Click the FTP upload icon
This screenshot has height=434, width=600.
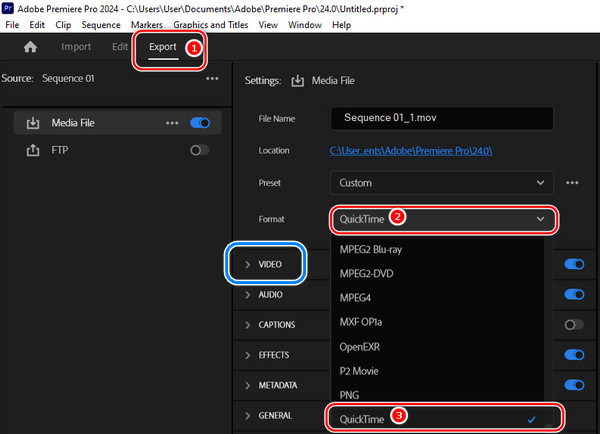coord(33,150)
